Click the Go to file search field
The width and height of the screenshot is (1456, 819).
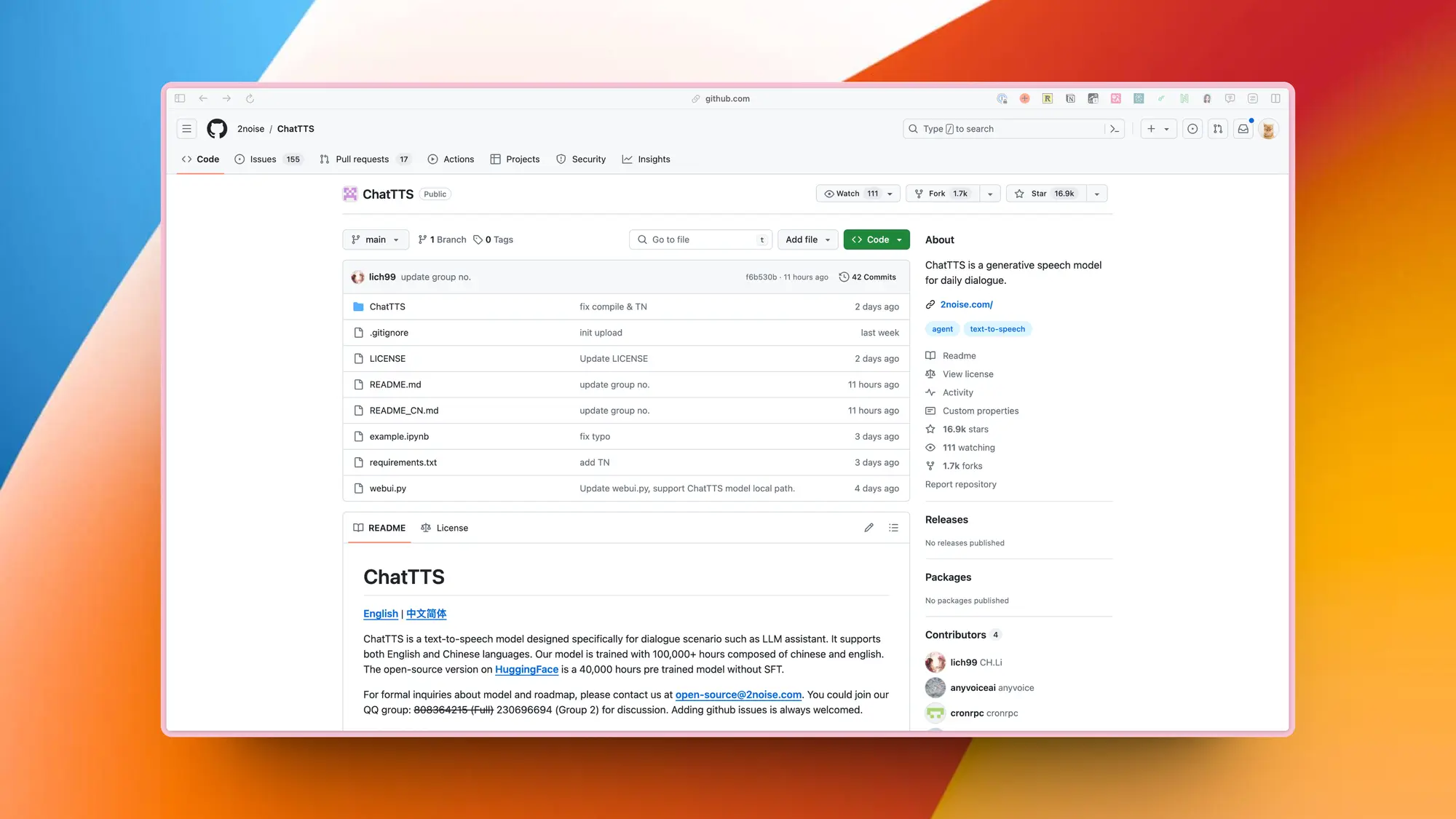click(x=700, y=240)
